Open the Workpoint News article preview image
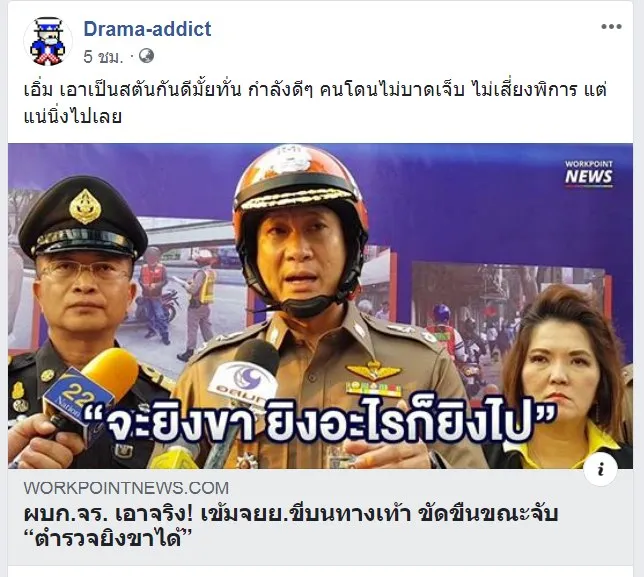The image size is (644, 577). pyautogui.click(x=320, y=306)
